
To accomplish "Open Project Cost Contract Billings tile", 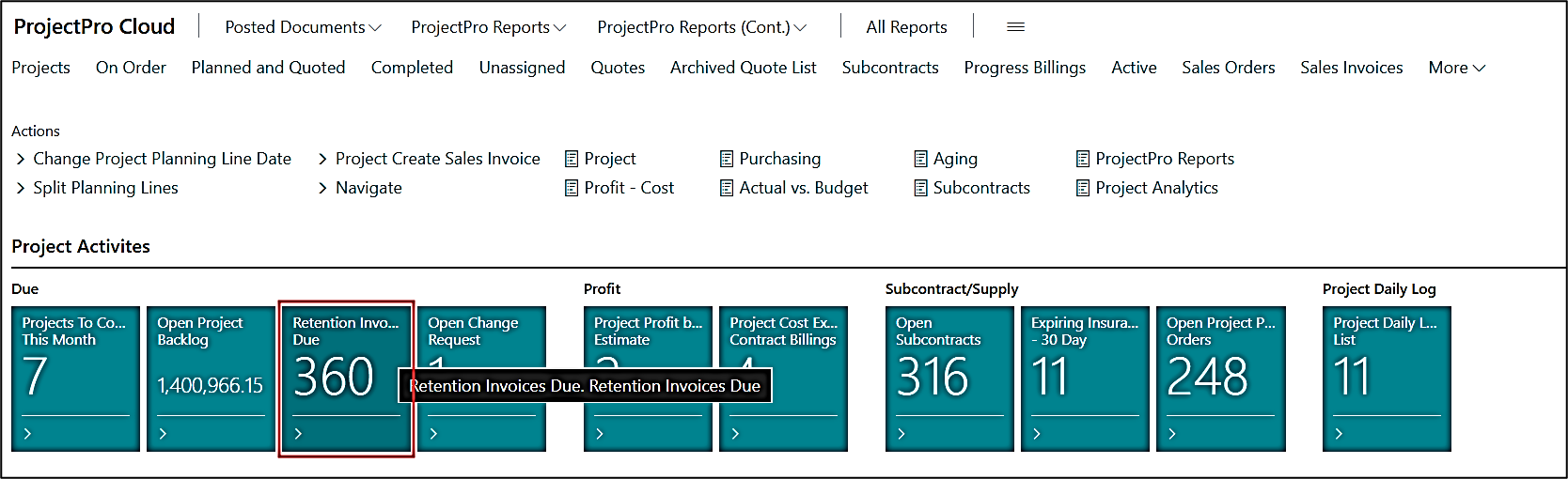I will (x=783, y=379).
